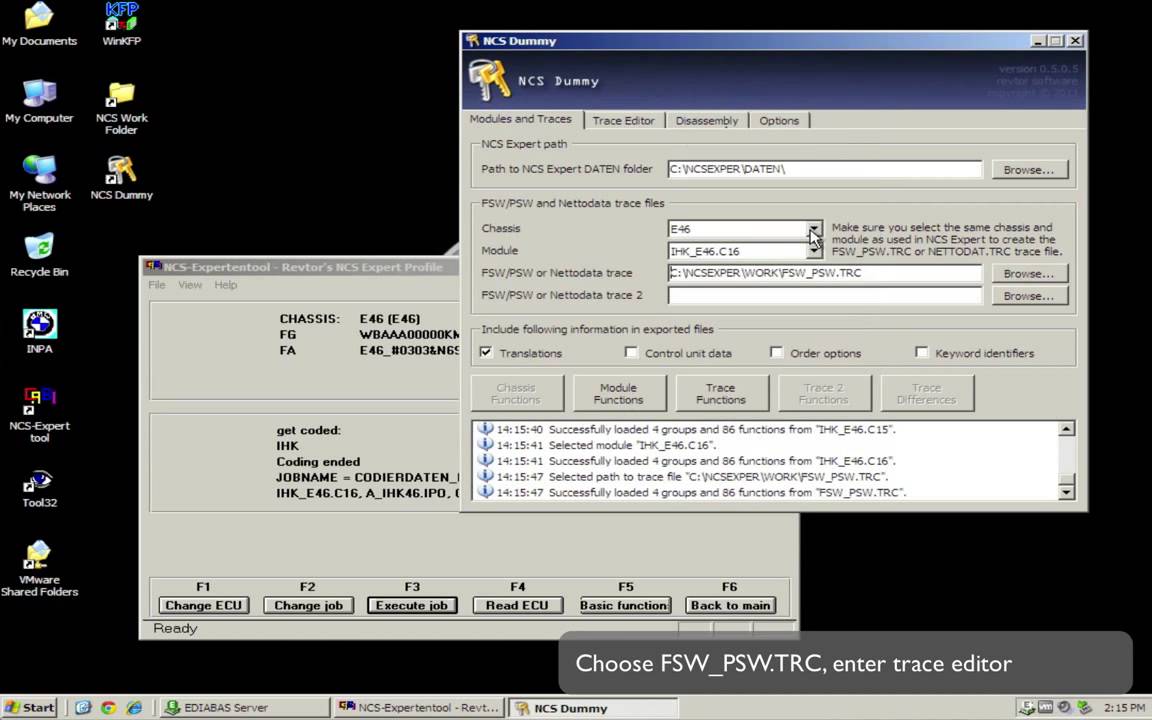Open the Disassembly tab

(706, 120)
